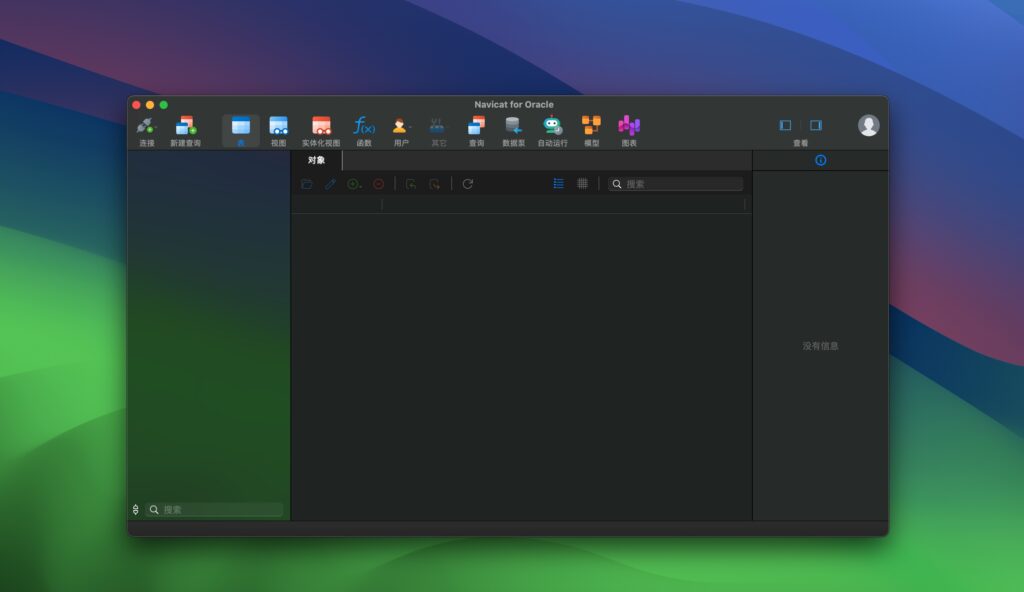The image size is (1024, 592).
Task: Open the 模型 (Model) designer icon
Action: [x=589, y=128]
